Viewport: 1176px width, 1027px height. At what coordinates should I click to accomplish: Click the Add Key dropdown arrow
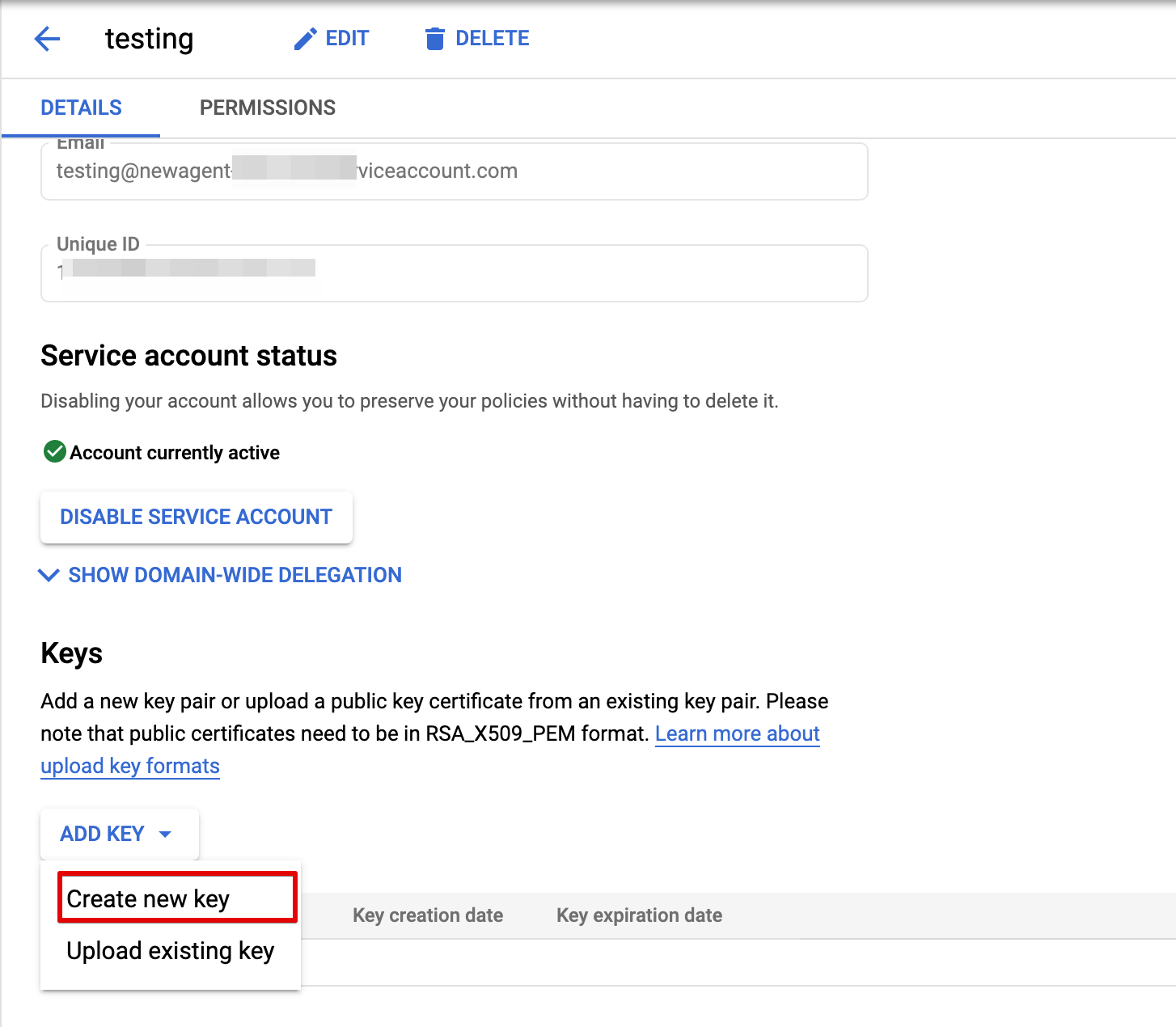click(x=166, y=834)
